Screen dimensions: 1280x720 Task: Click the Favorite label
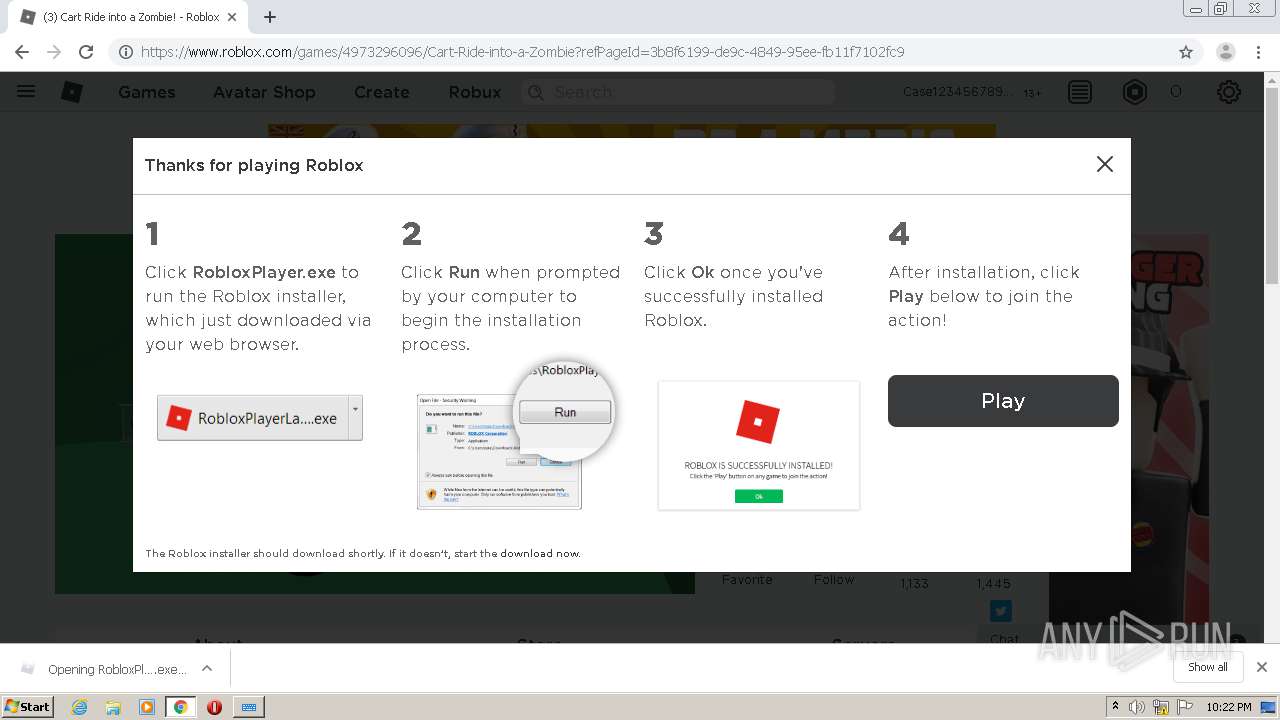(747, 580)
